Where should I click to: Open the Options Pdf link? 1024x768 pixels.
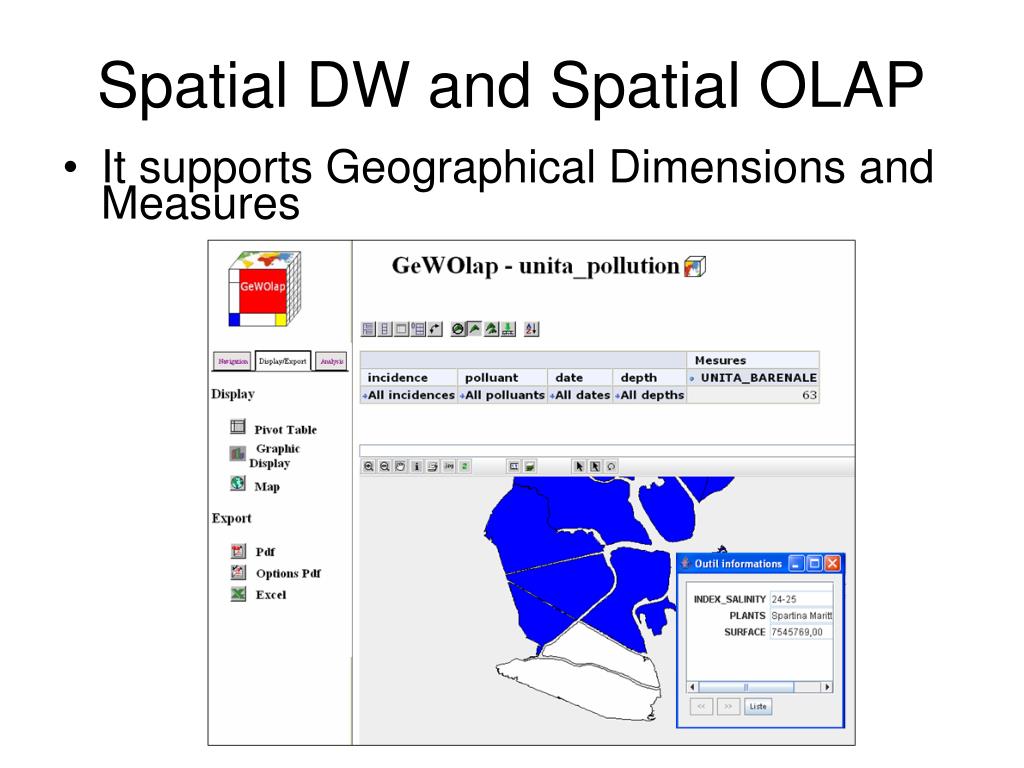(288, 573)
